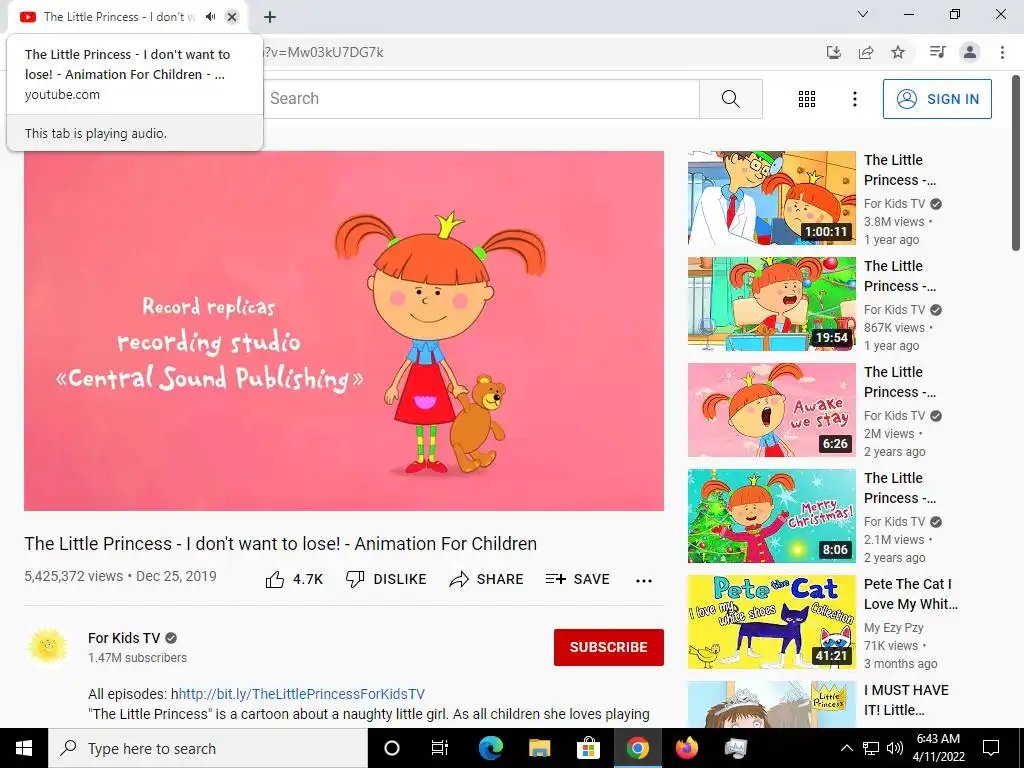The width and height of the screenshot is (1024, 768).
Task: Open the Awake we stay 6:26 thumbnail
Action: pos(771,409)
